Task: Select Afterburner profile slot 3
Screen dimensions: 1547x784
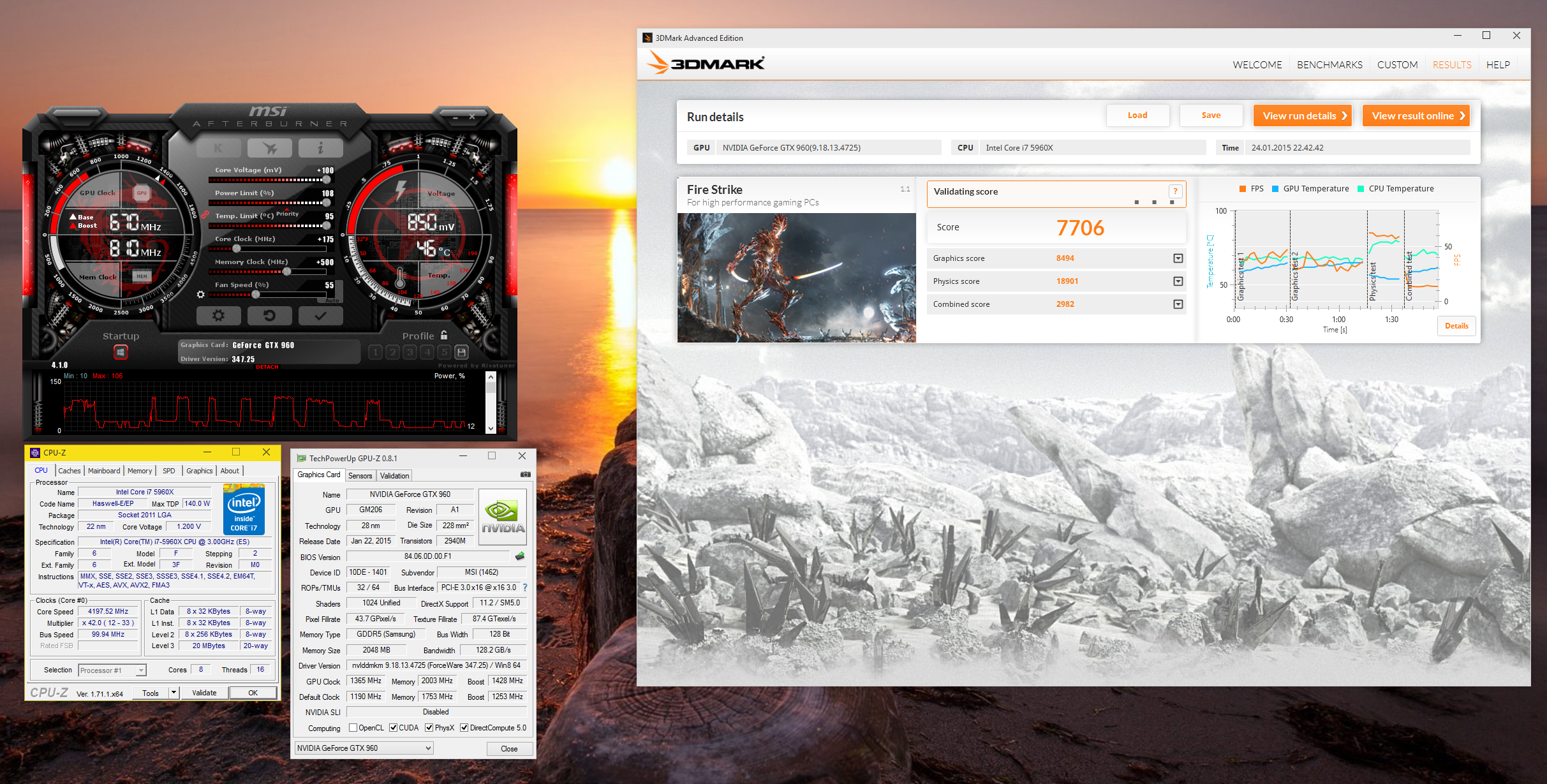Action: pyautogui.click(x=410, y=351)
